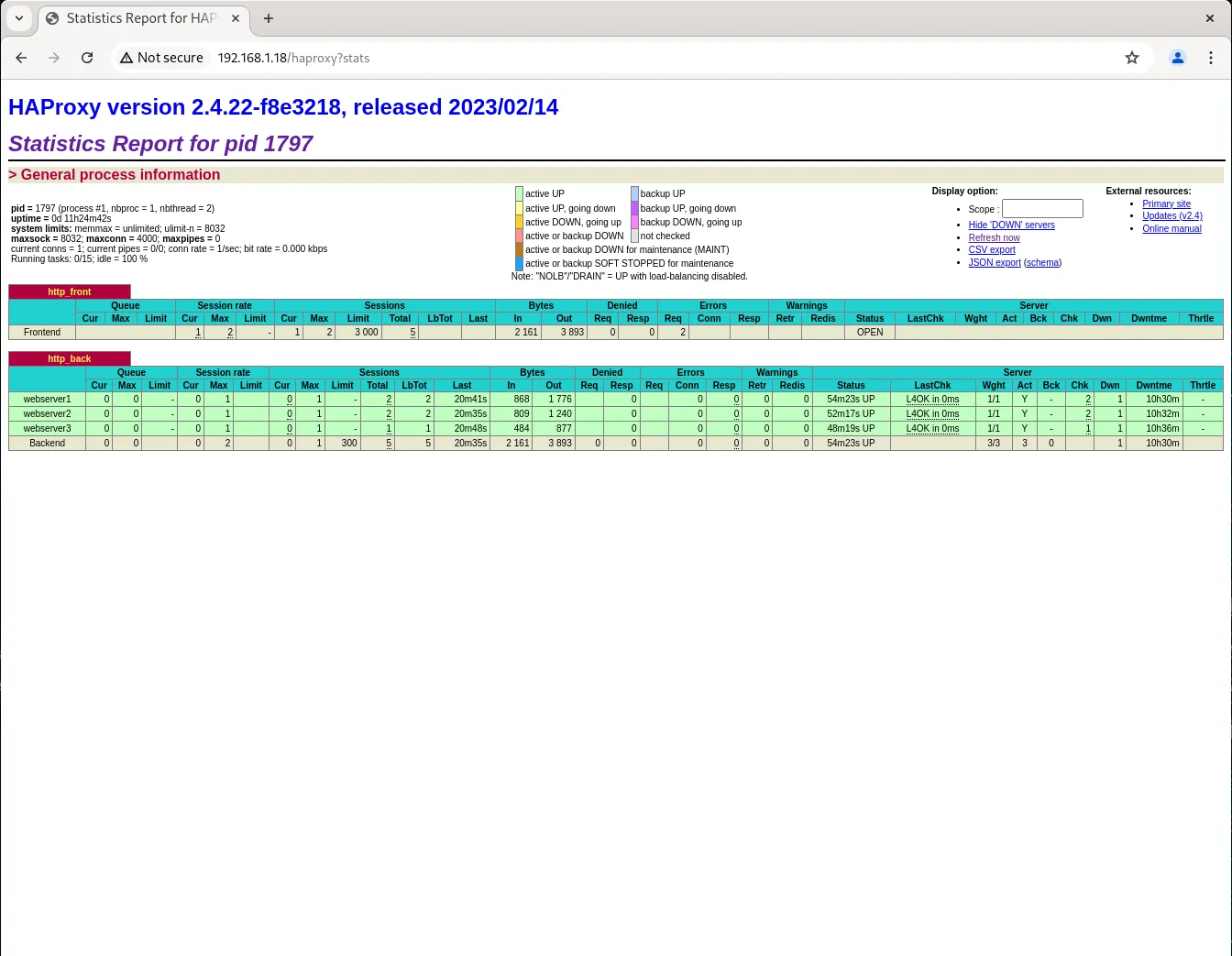Image resolution: width=1232 pixels, height=956 pixels.
Task: Click the Hide 'DOWN' servers link
Action: tap(1012, 225)
